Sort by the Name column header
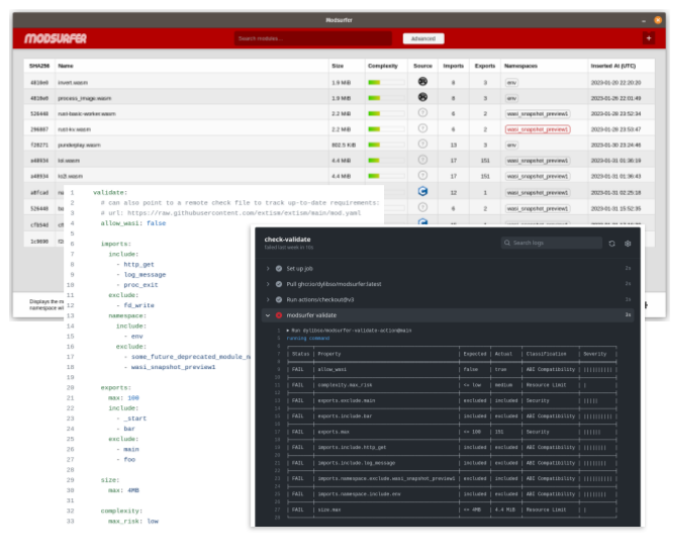 pos(65,66)
